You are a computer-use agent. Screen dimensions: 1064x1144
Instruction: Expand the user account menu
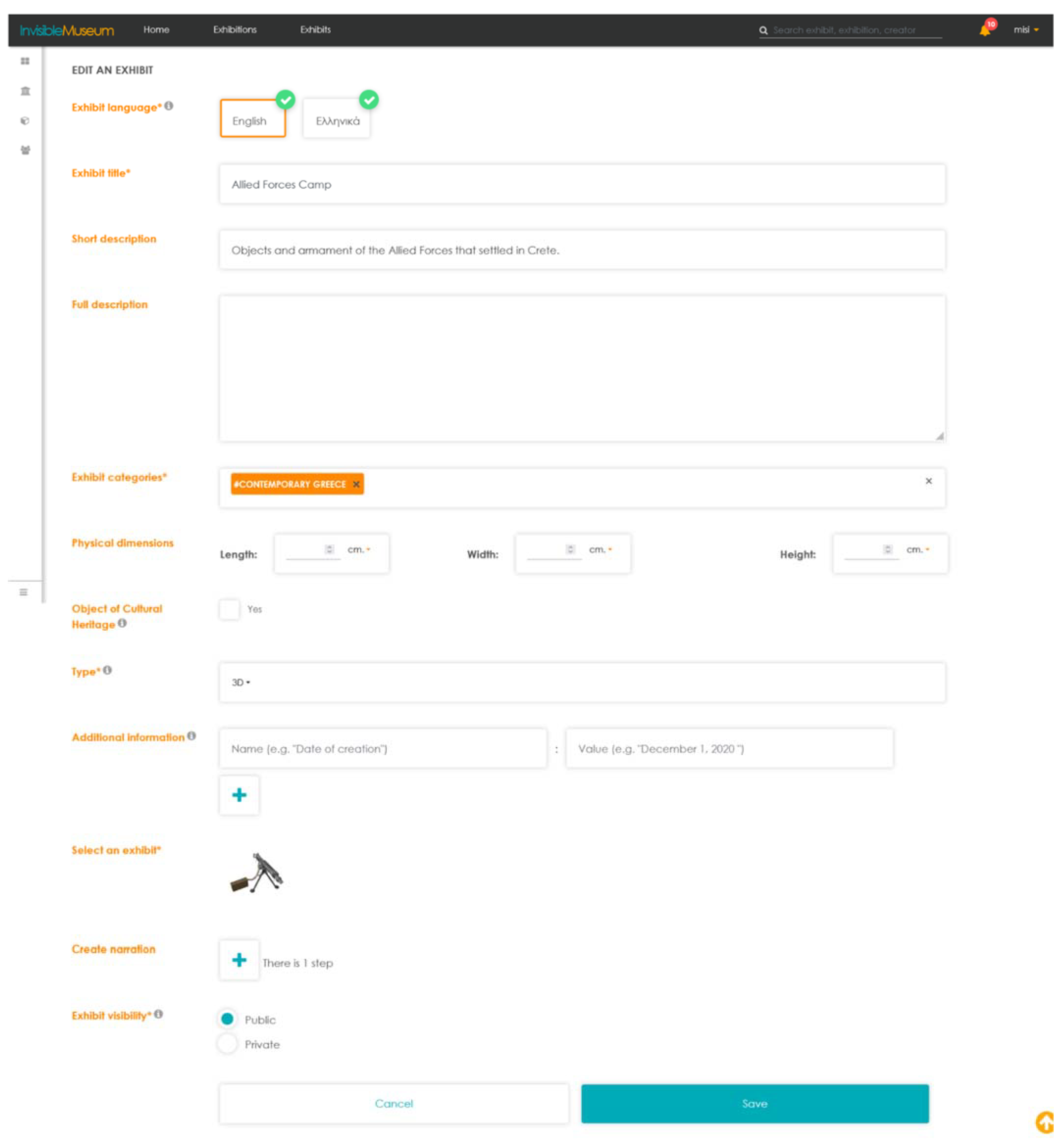click(1026, 30)
